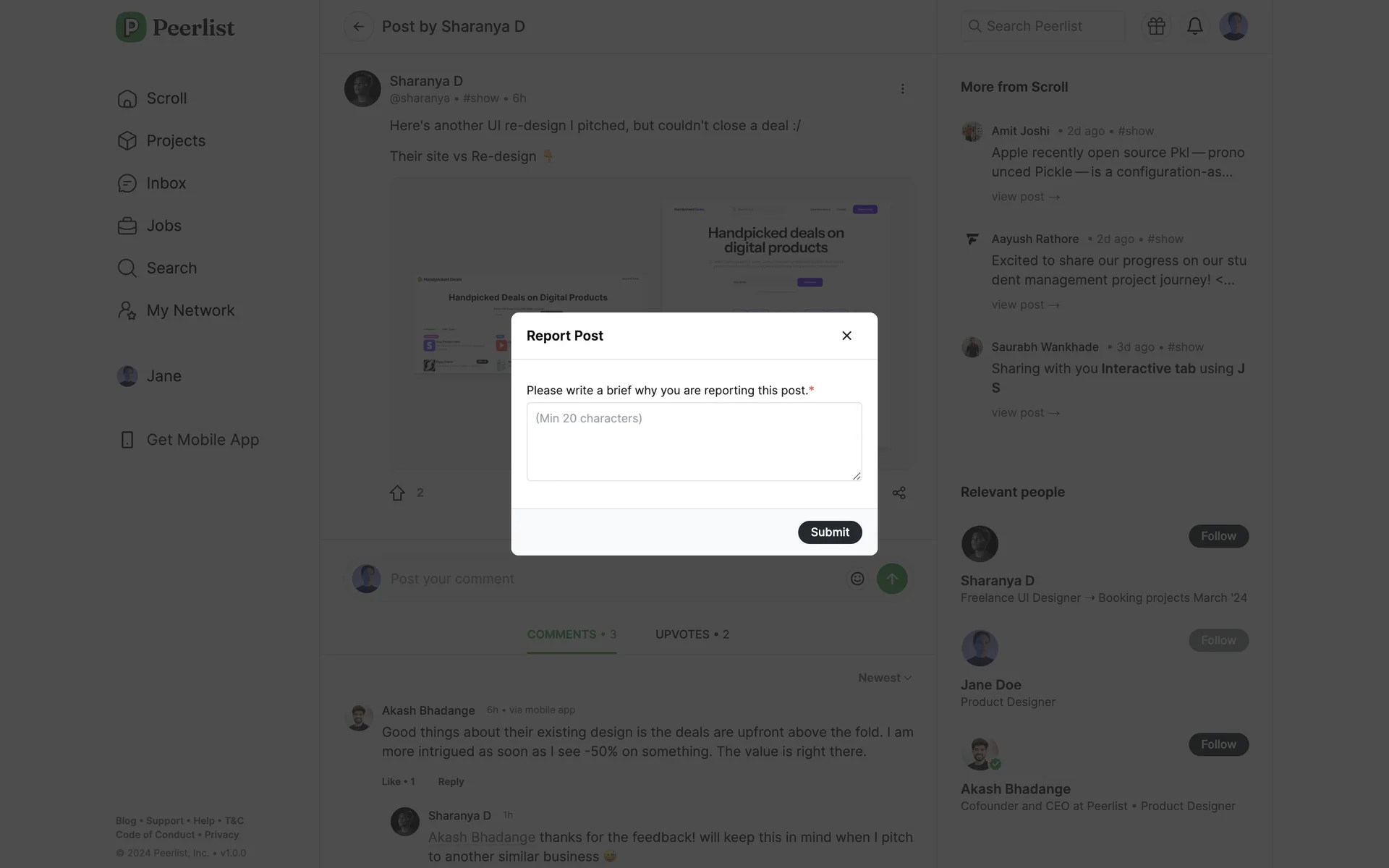Switch to the UPVOTES tab
This screenshot has height=868, width=1389.
coord(692,634)
